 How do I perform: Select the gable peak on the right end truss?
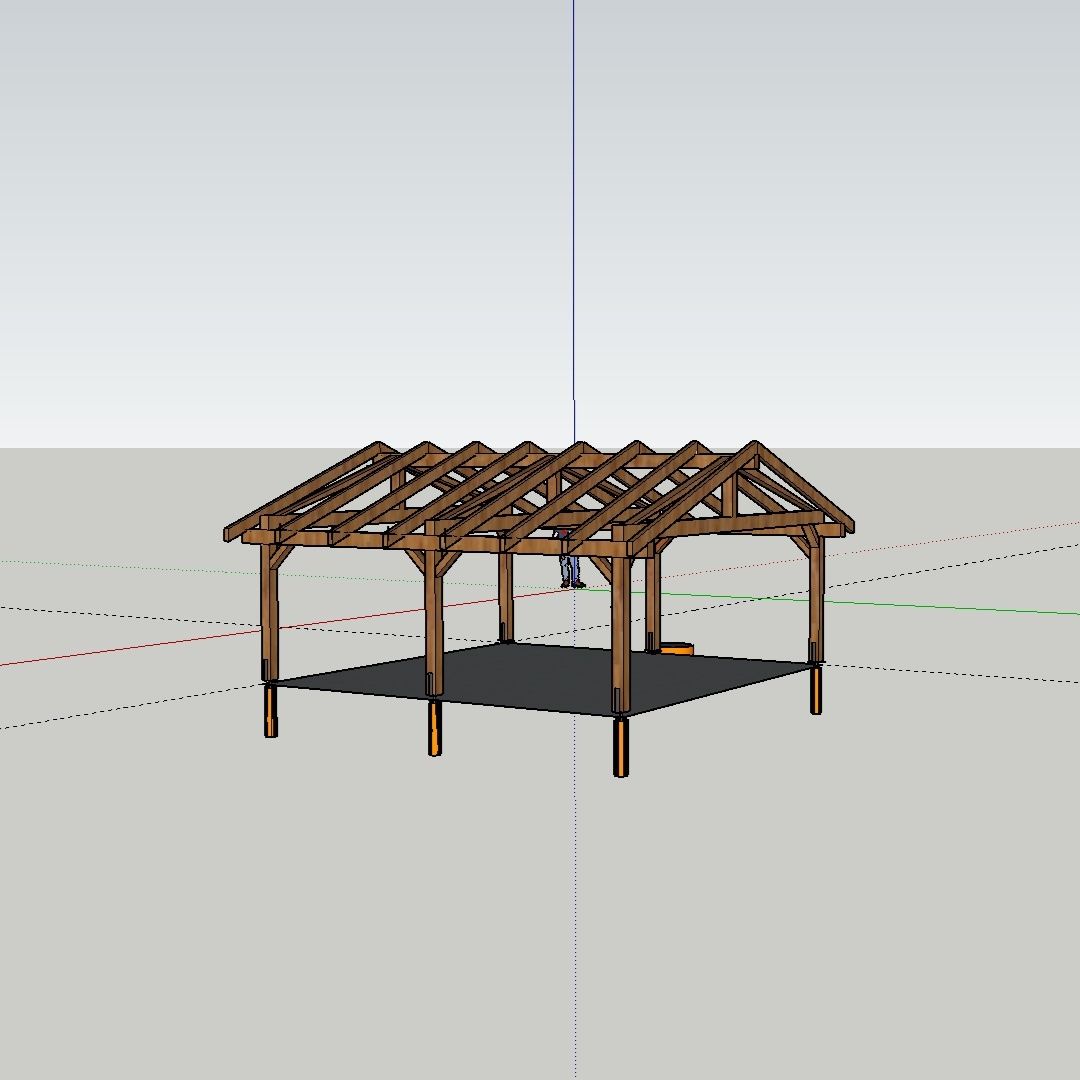(x=756, y=448)
